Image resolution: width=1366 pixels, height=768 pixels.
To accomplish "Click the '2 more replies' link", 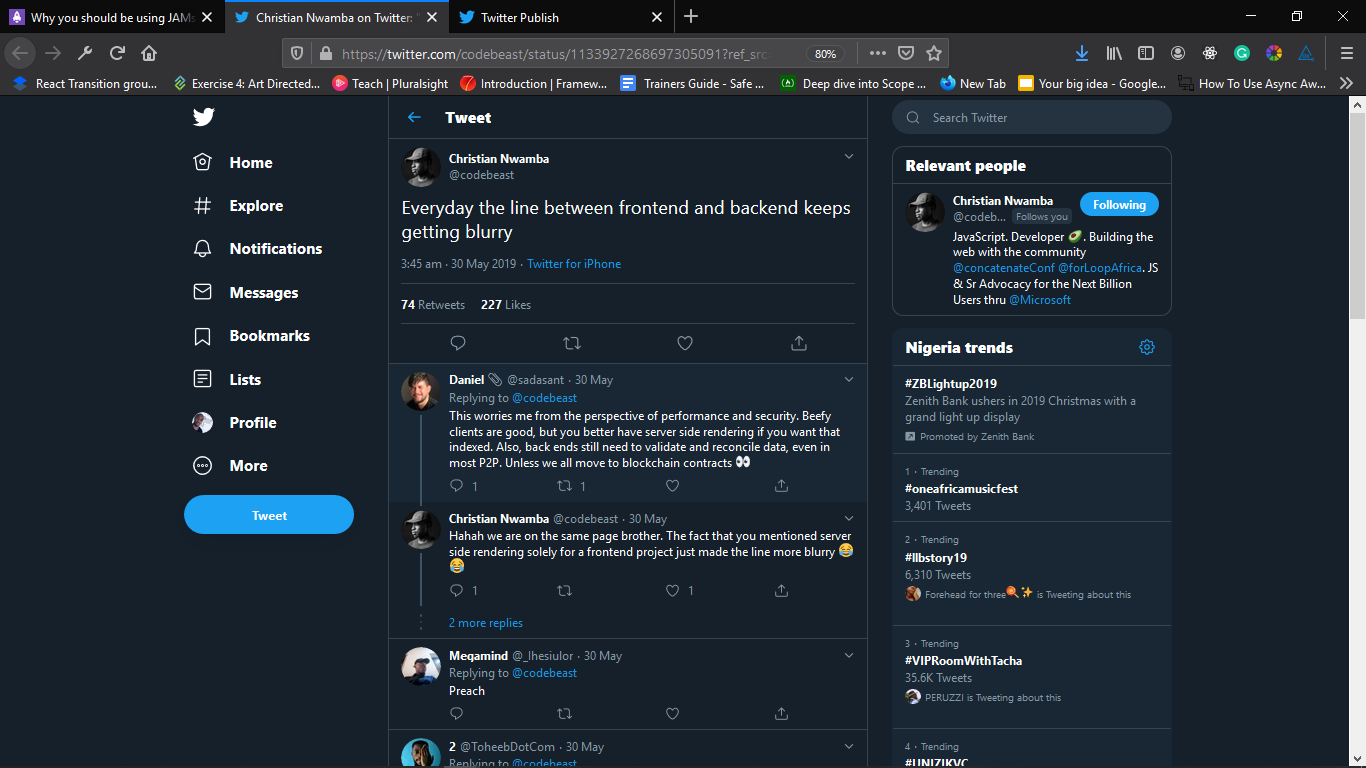I will click(486, 623).
